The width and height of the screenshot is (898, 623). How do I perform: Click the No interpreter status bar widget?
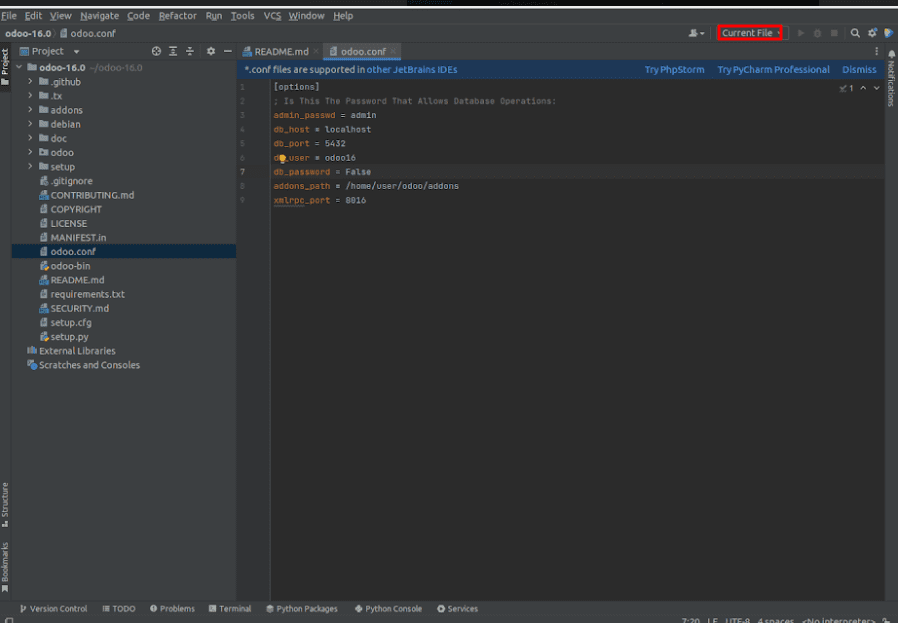(838, 620)
